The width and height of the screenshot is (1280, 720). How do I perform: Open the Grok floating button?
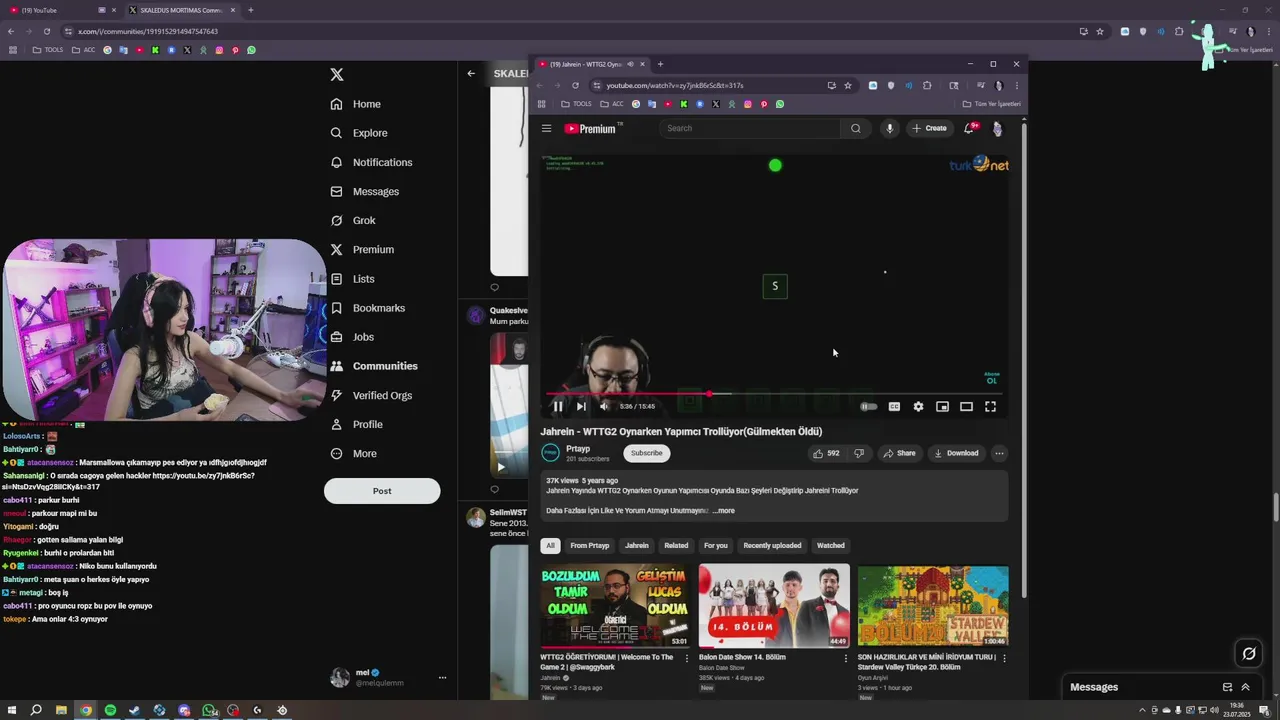tap(1249, 654)
